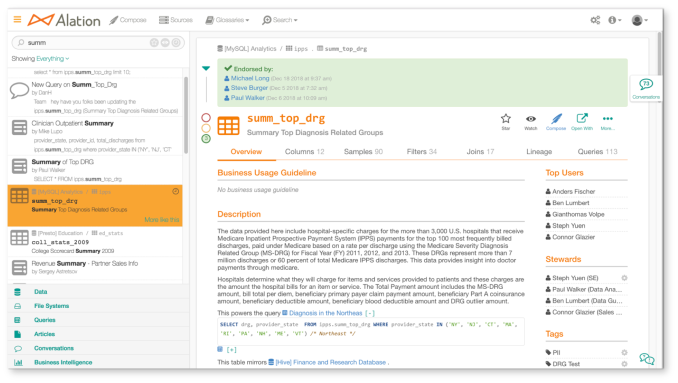This screenshot has width=678, height=383.
Task: Click the Watch eye icon
Action: click(531, 119)
